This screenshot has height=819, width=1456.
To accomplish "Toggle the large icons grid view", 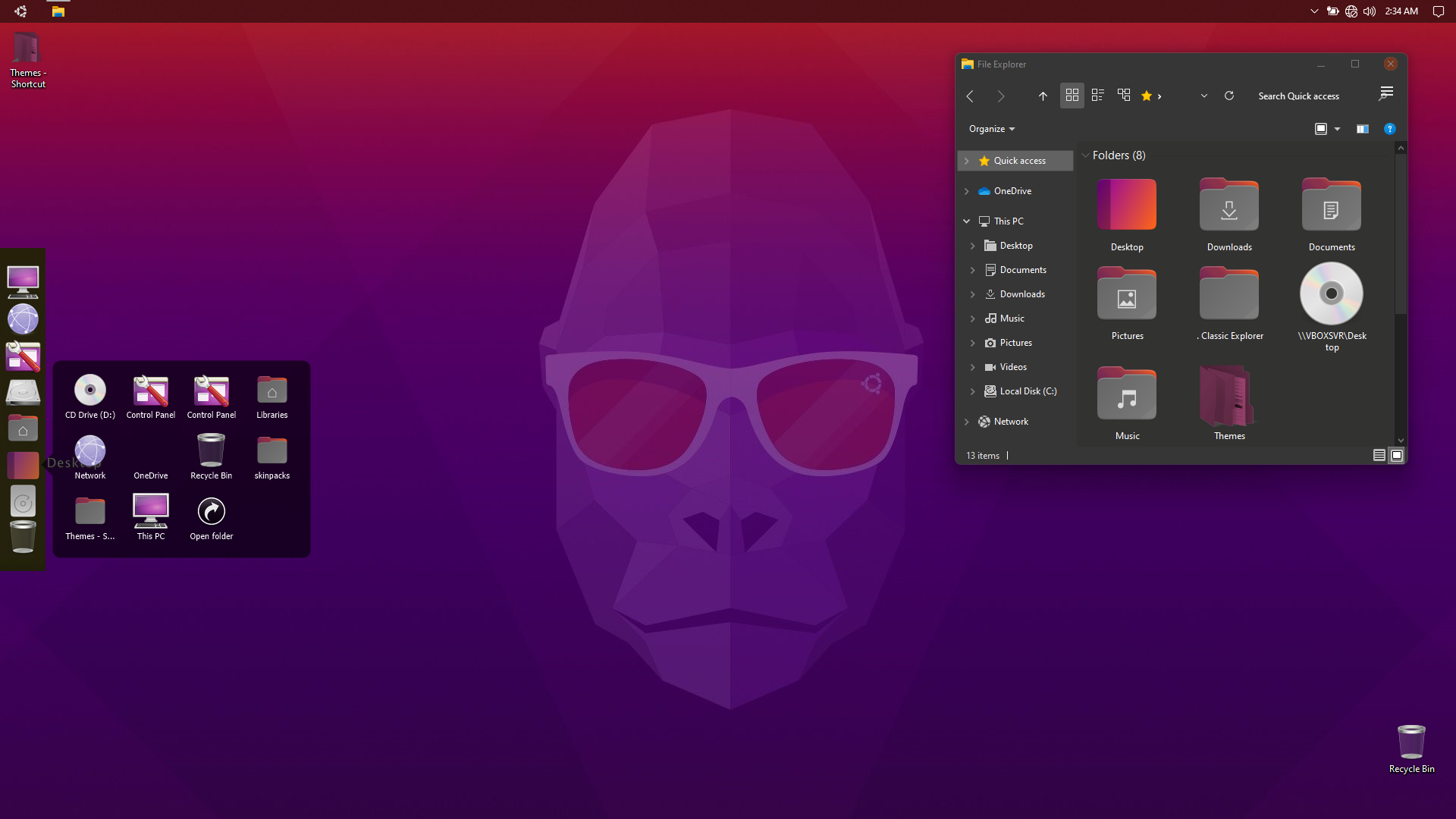I will tap(1072, 95).
